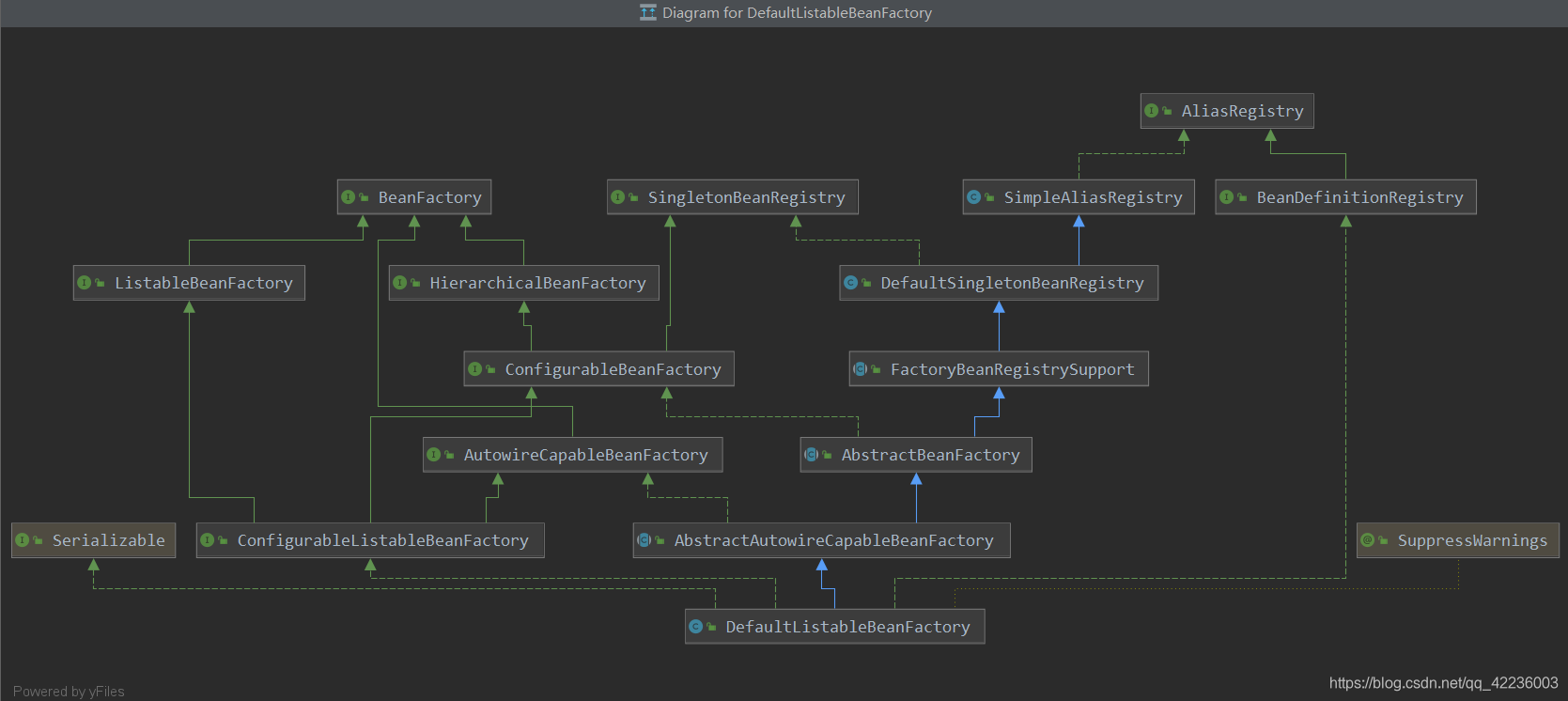
Task: Click the interface icon on SingletonBeanRegistry node
Action: tap(617, 197)
